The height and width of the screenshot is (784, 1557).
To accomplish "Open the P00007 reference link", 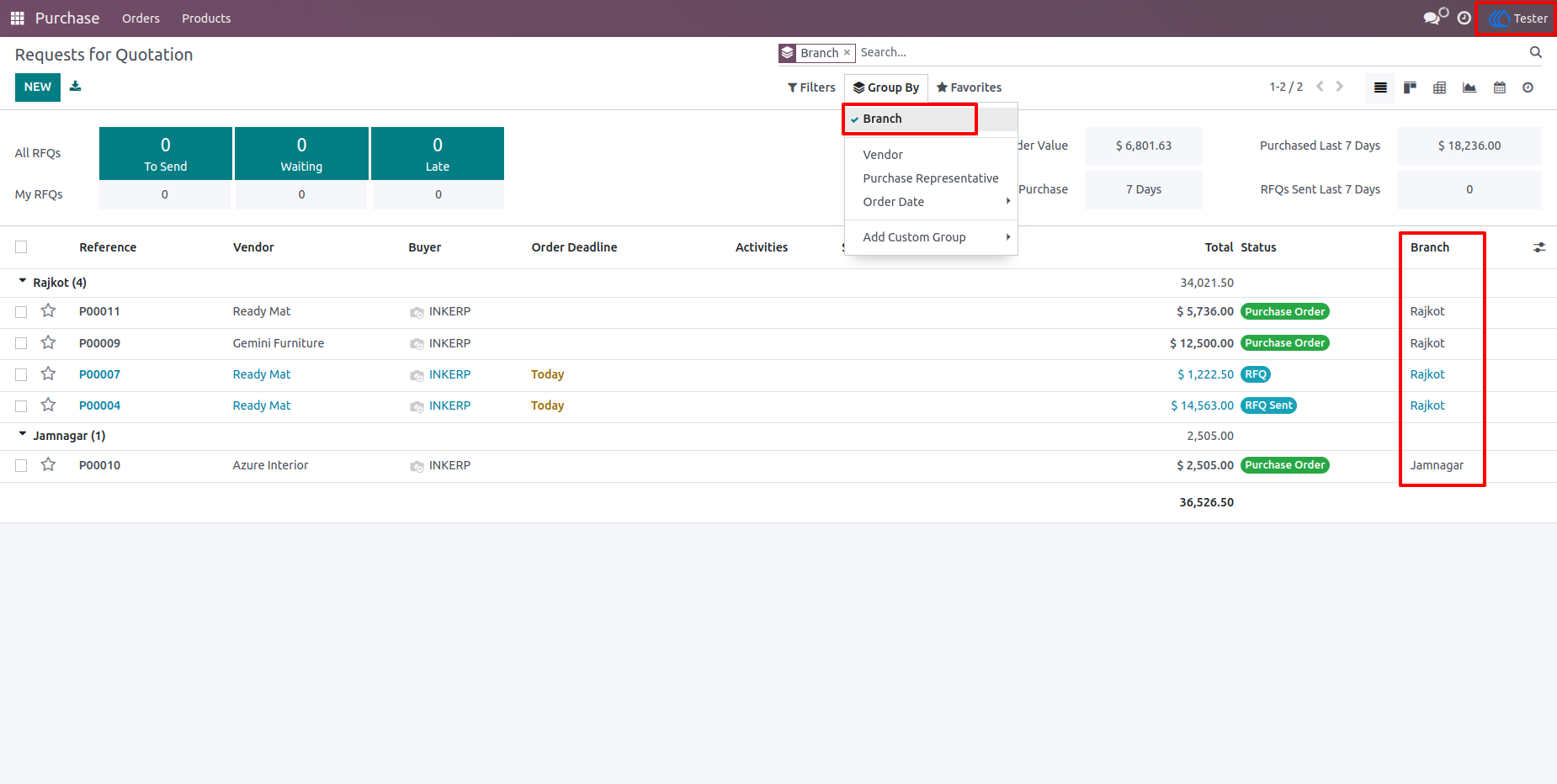I will click(99, 374).
